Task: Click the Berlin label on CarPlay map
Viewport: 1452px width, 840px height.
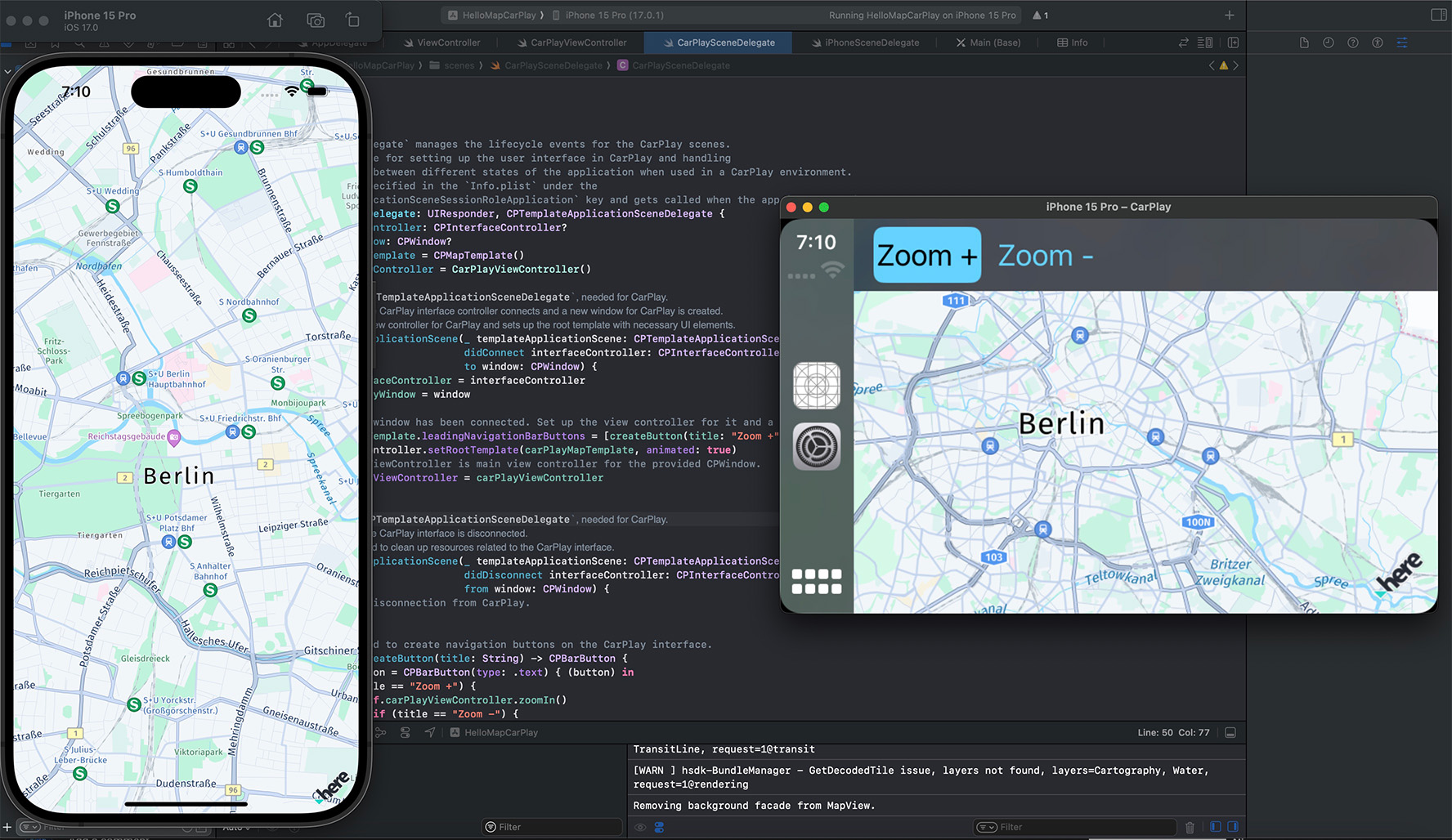Action: pyautogui.click(x=1061, y=423)
